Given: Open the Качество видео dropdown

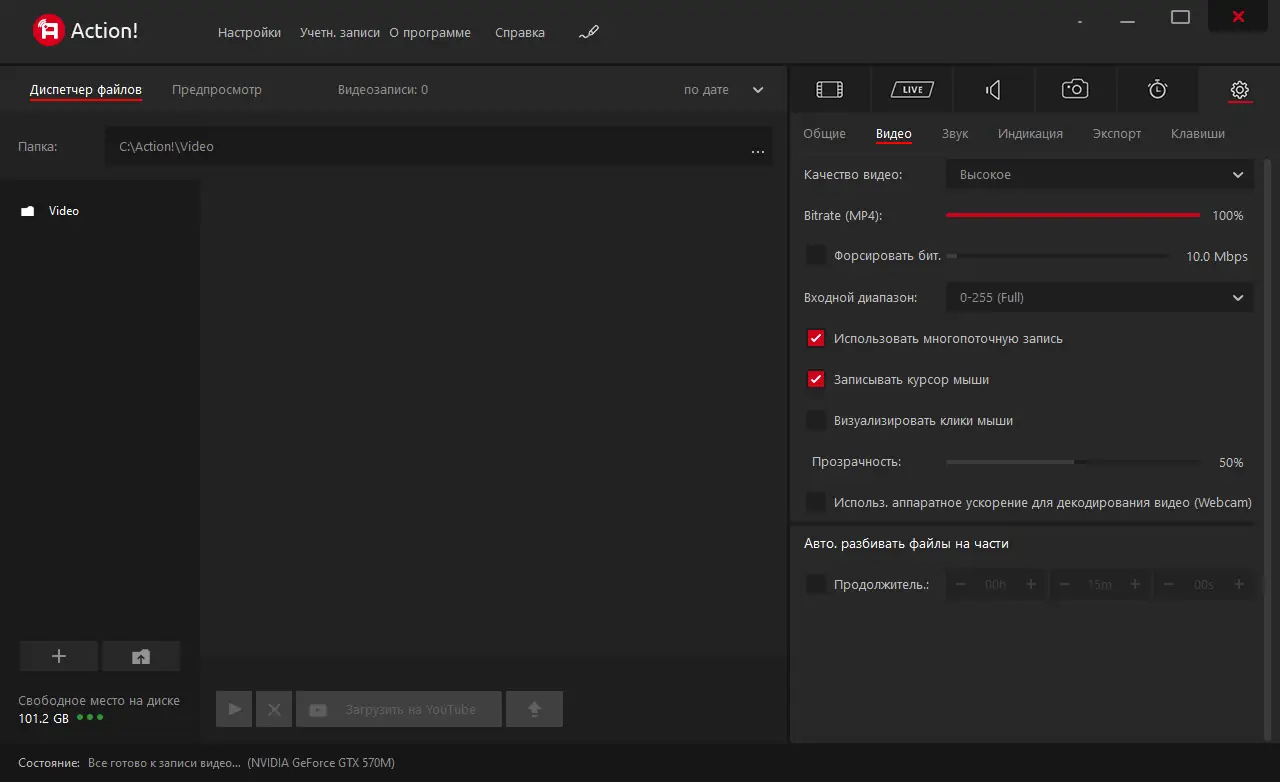Looking at the screenshot, I should tap(1099, 175).
